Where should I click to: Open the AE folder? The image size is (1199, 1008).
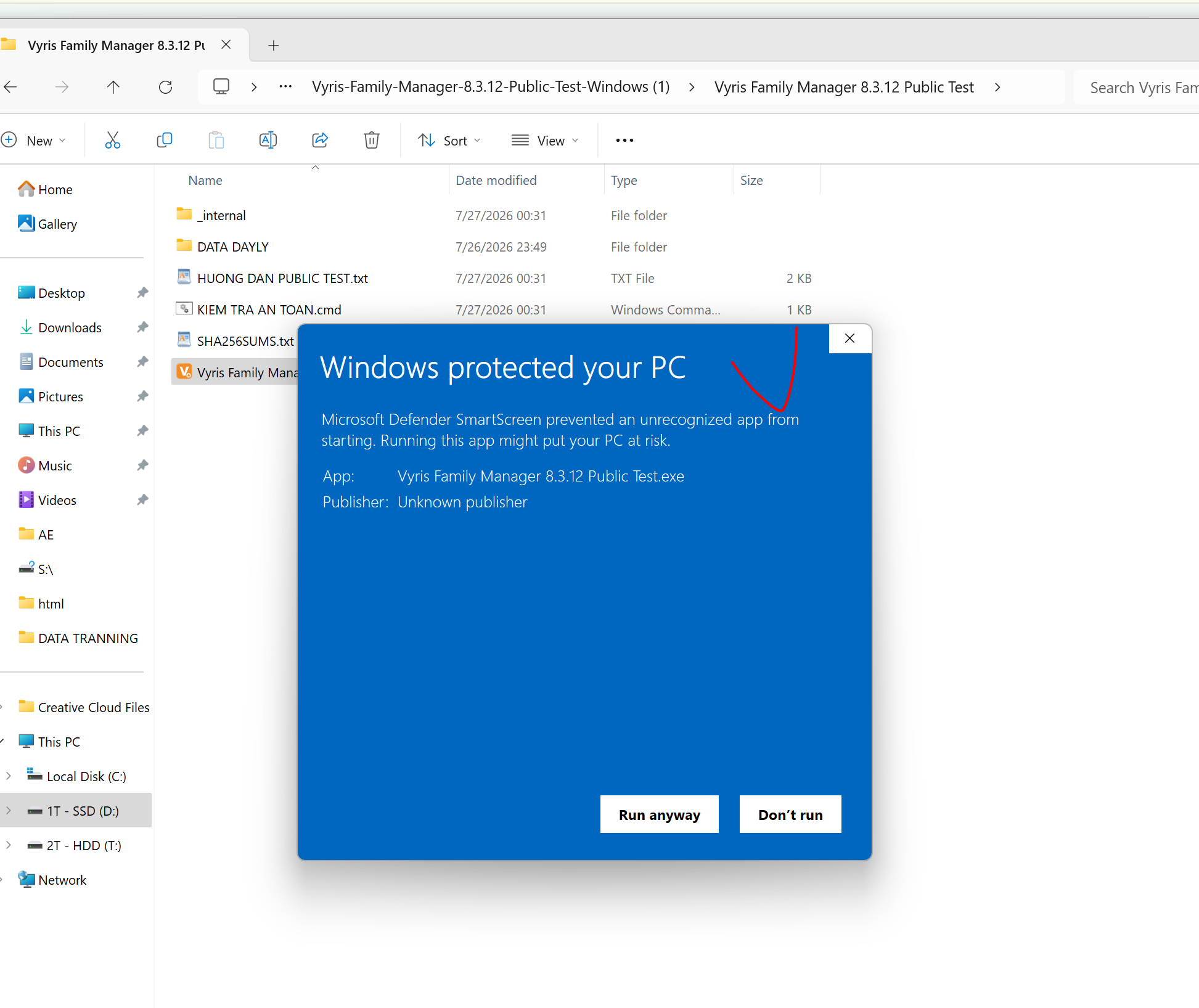click(x=46, y=535)
